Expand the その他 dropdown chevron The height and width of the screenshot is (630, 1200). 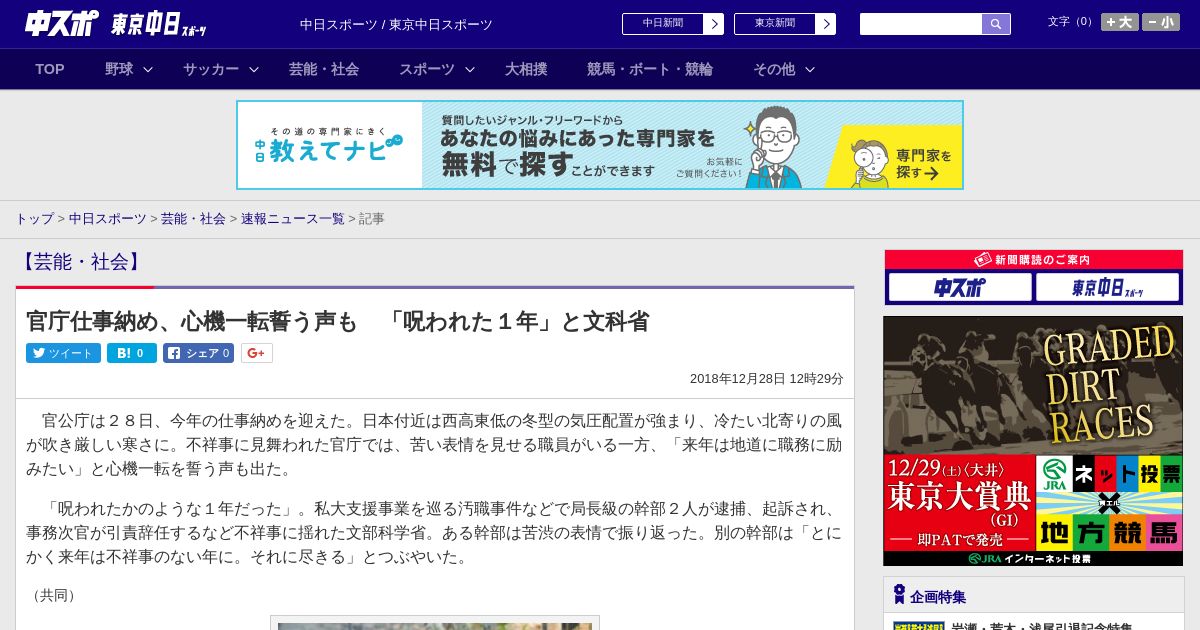(x=810, y=69)
